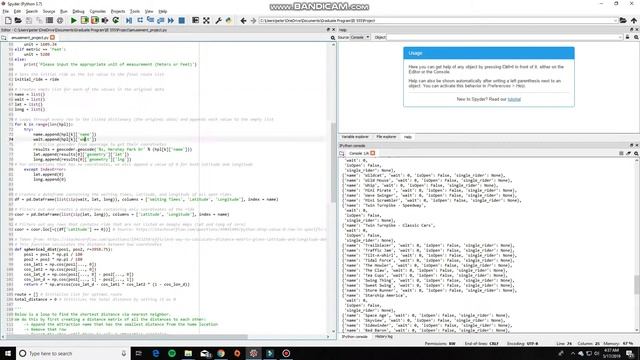Open Preferences wrench icon
The image size is (640, 360).
218,20
